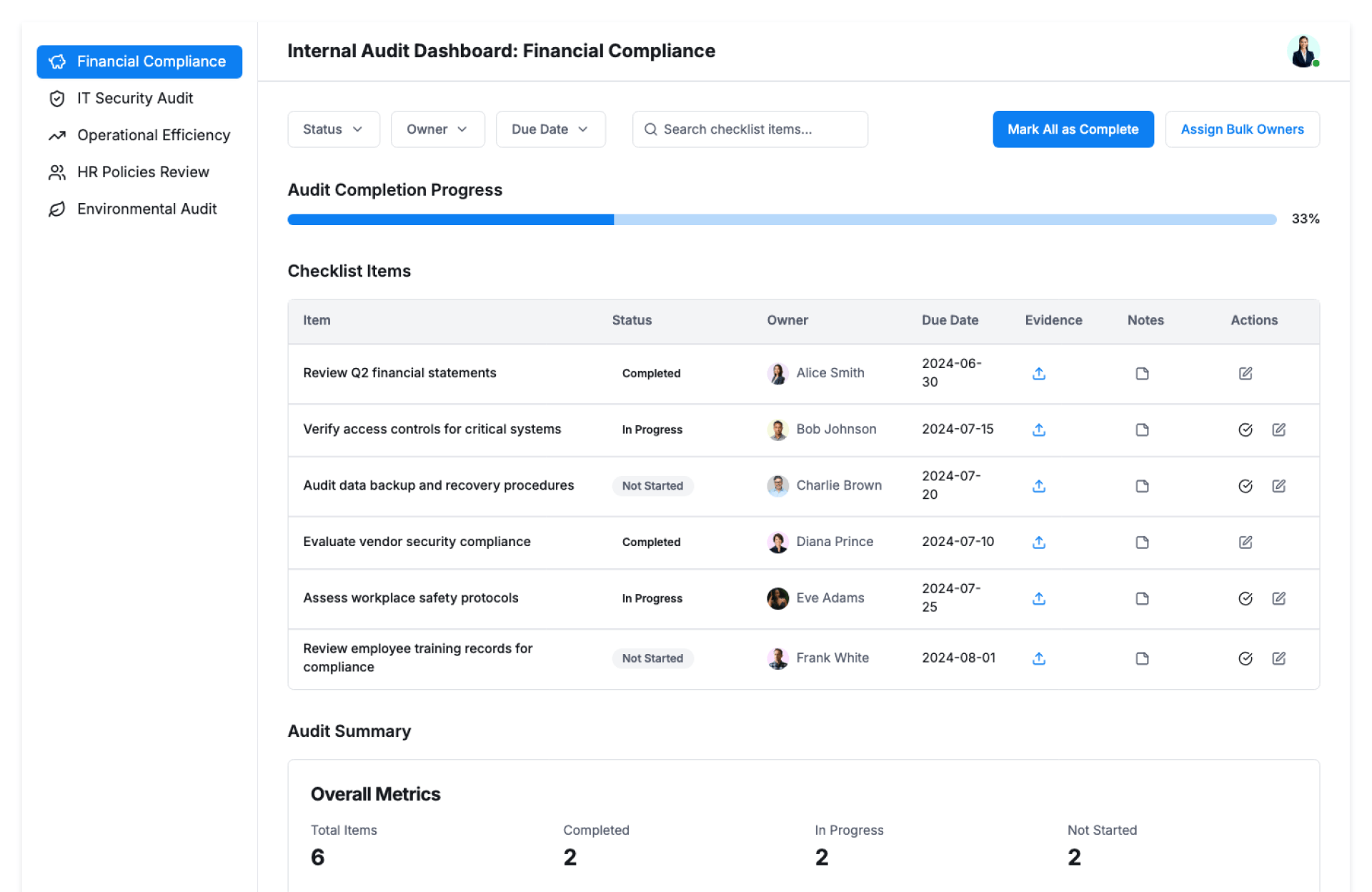Edit the Evaluate vendor security compliance row
The image size is (1372, 892).
click(x=1245, y=542)
